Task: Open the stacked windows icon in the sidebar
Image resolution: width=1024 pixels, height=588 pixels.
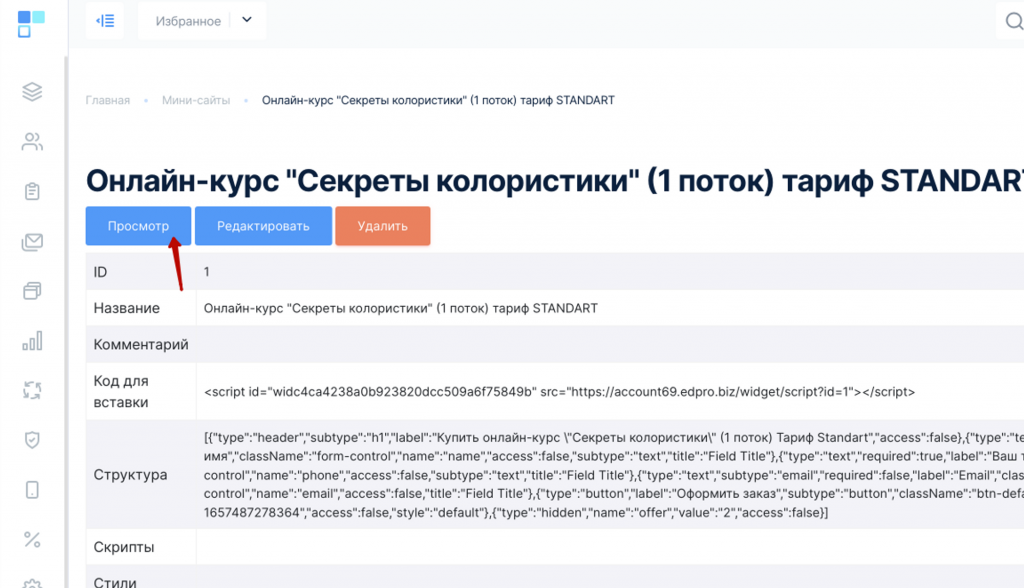Action: (32, 291)
